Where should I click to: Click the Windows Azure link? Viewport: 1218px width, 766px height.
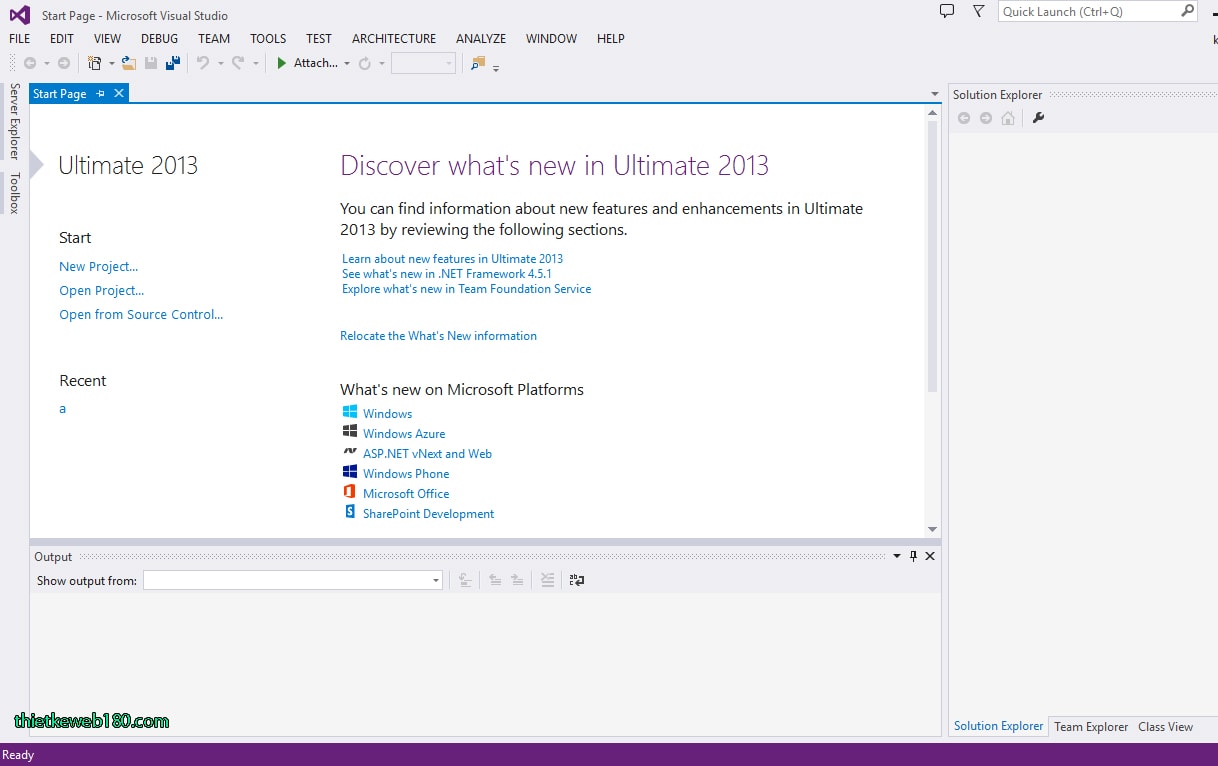(404, 433)
